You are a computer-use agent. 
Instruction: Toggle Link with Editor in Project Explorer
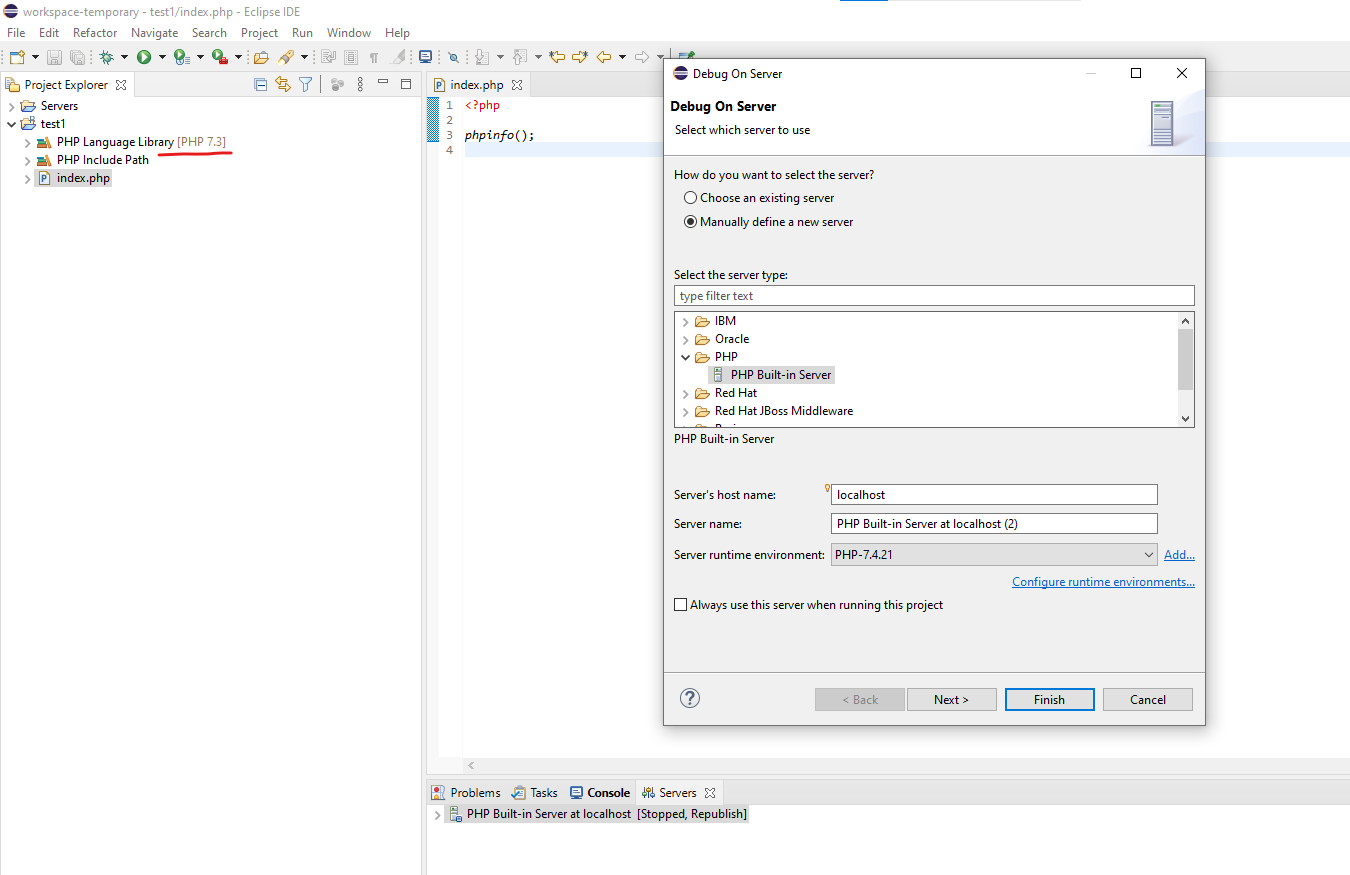coord(283,84)
